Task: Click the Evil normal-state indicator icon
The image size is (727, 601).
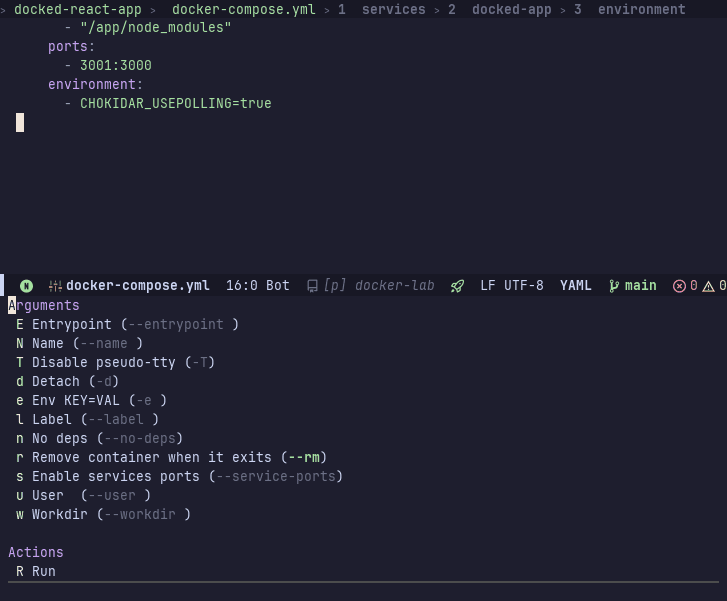Action: coord(26,286)
